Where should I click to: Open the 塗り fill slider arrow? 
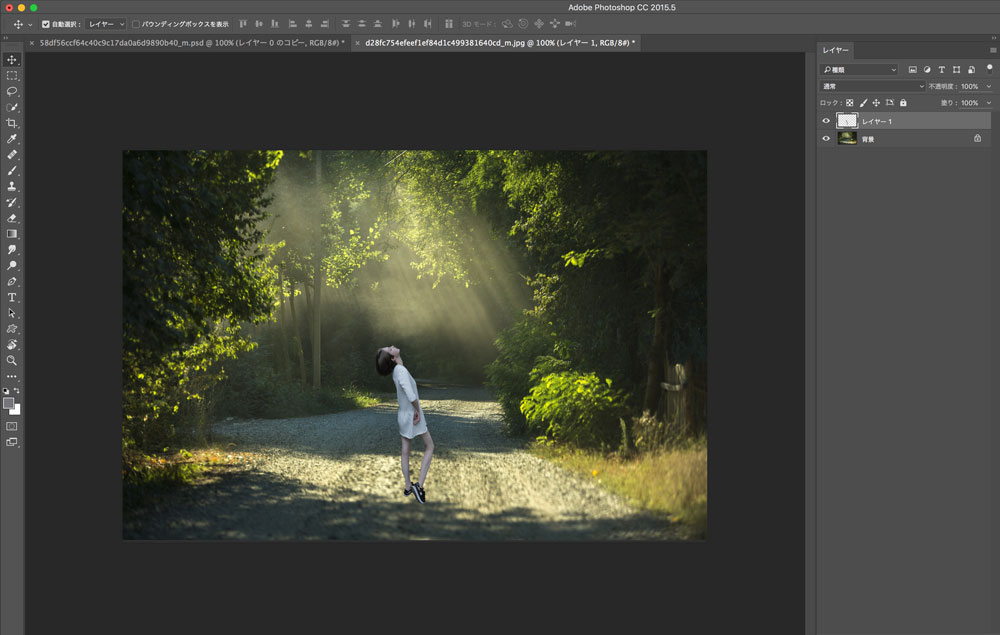pos(989,103)
